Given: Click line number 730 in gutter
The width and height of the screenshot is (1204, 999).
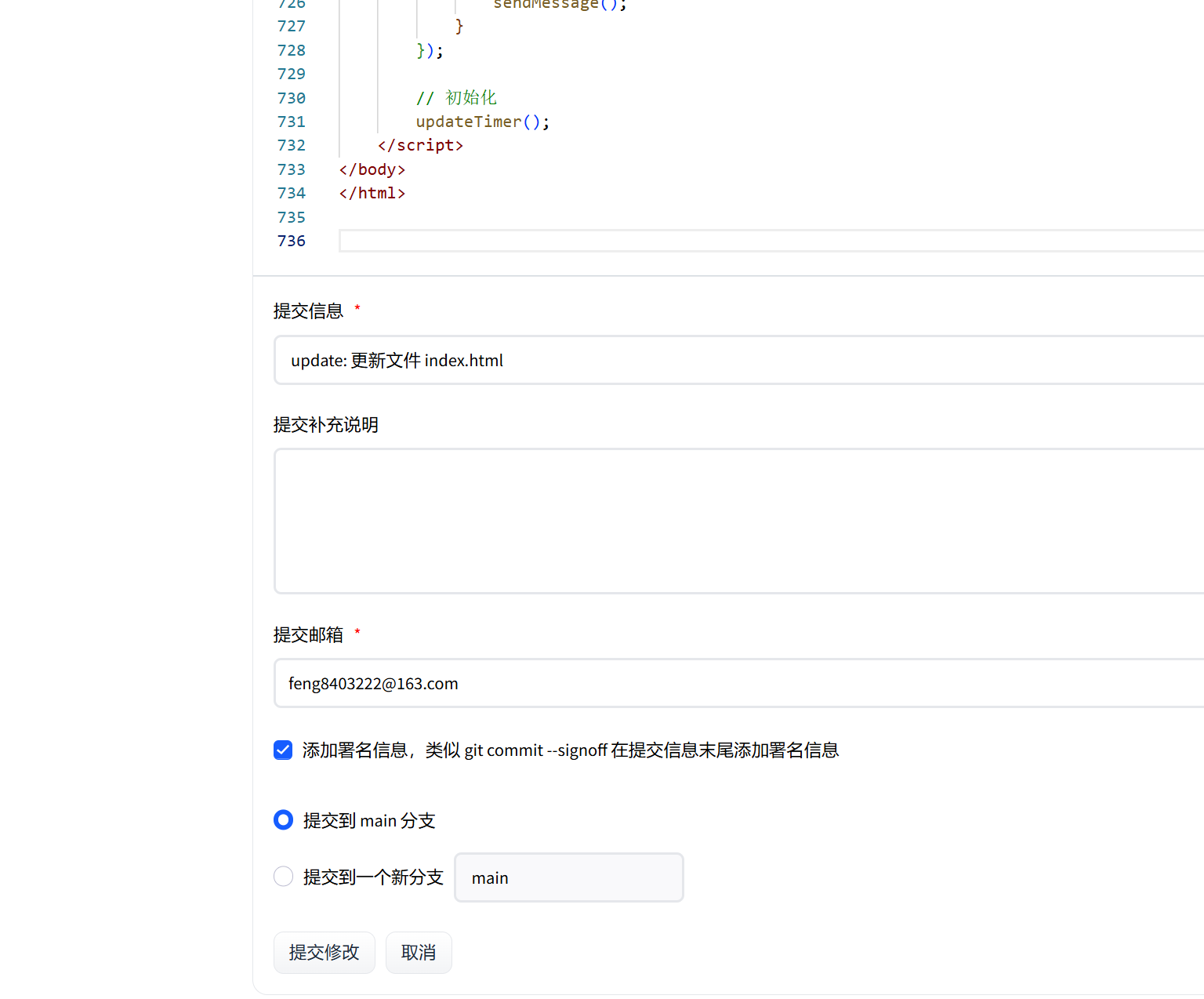Looking at the screenshot, I should tap(292, 98).
